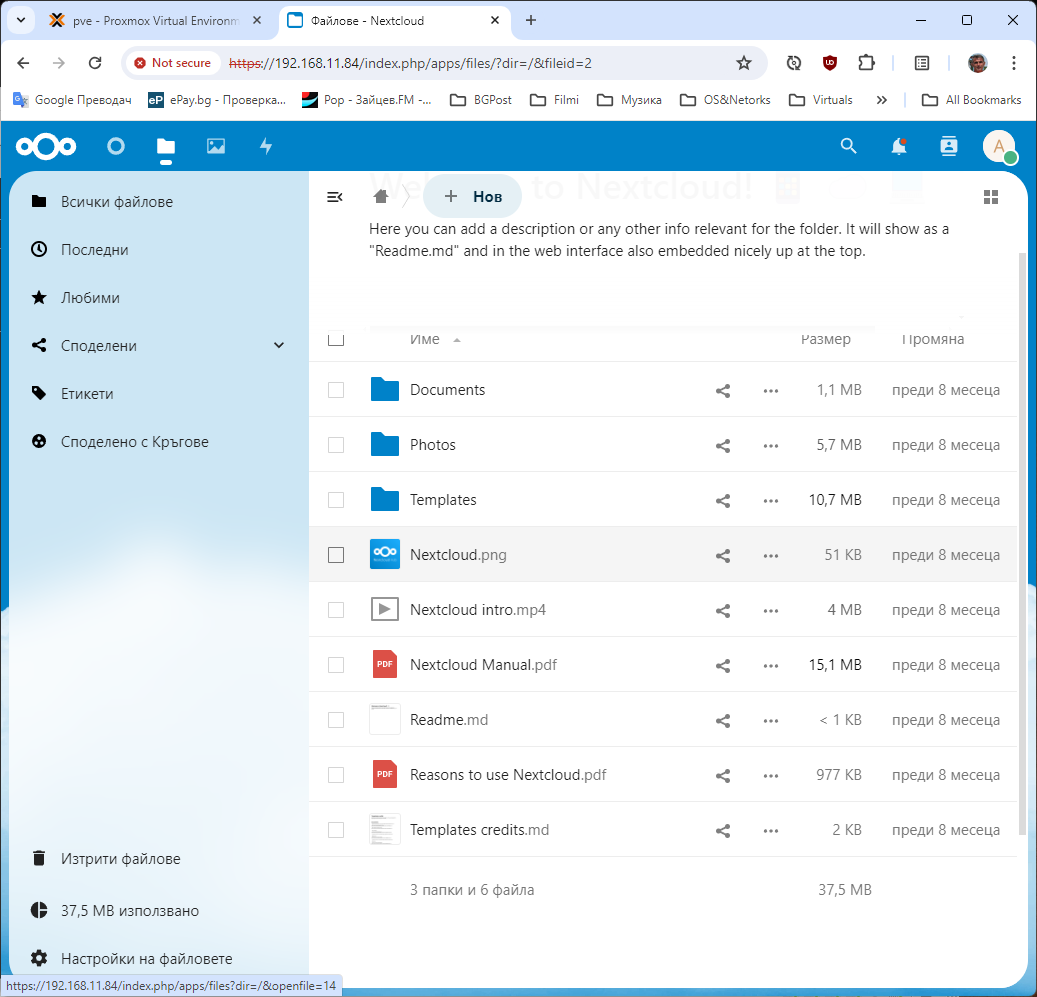Open the Nextcloud logo home link
The height and width of the screenshot is (997, 1037).
click(46, 146)
